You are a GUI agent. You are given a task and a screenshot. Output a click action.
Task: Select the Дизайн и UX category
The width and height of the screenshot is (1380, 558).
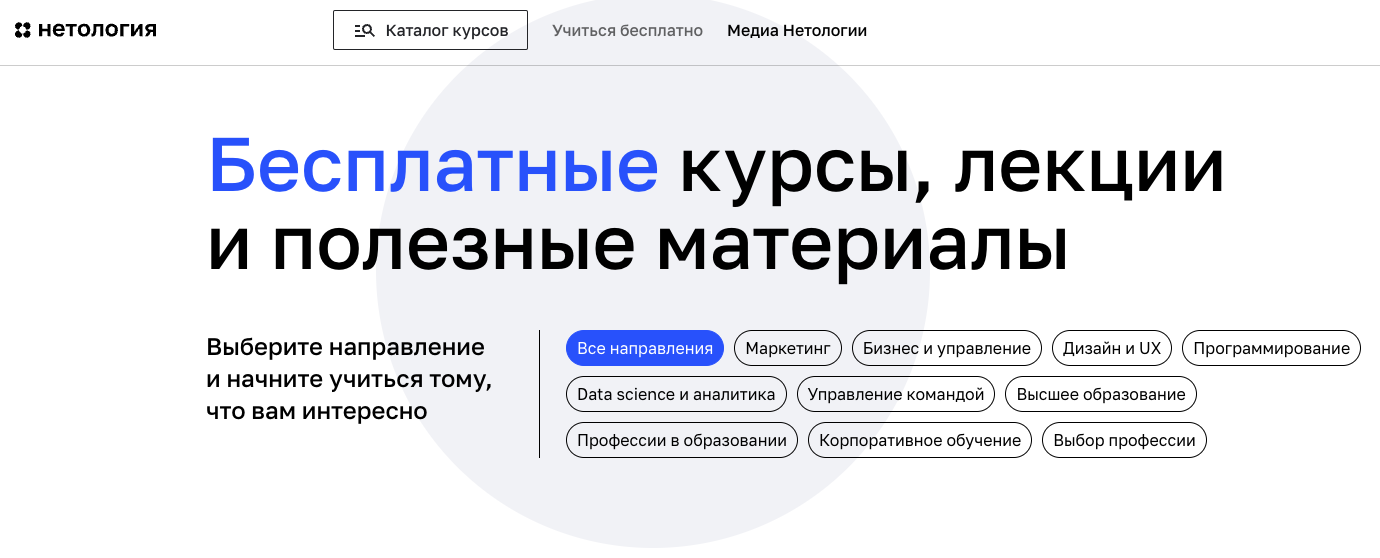point(1112,348)
